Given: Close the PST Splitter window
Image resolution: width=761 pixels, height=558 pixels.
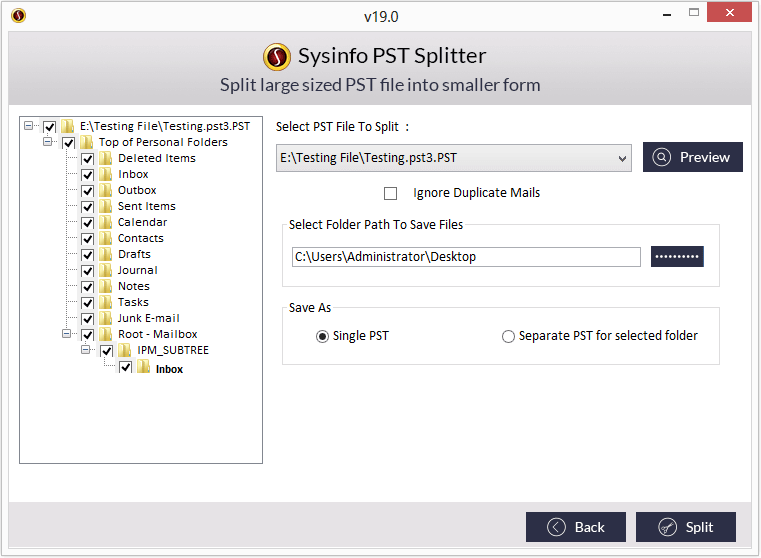Looking at the screenshot, I should [729, 13].
